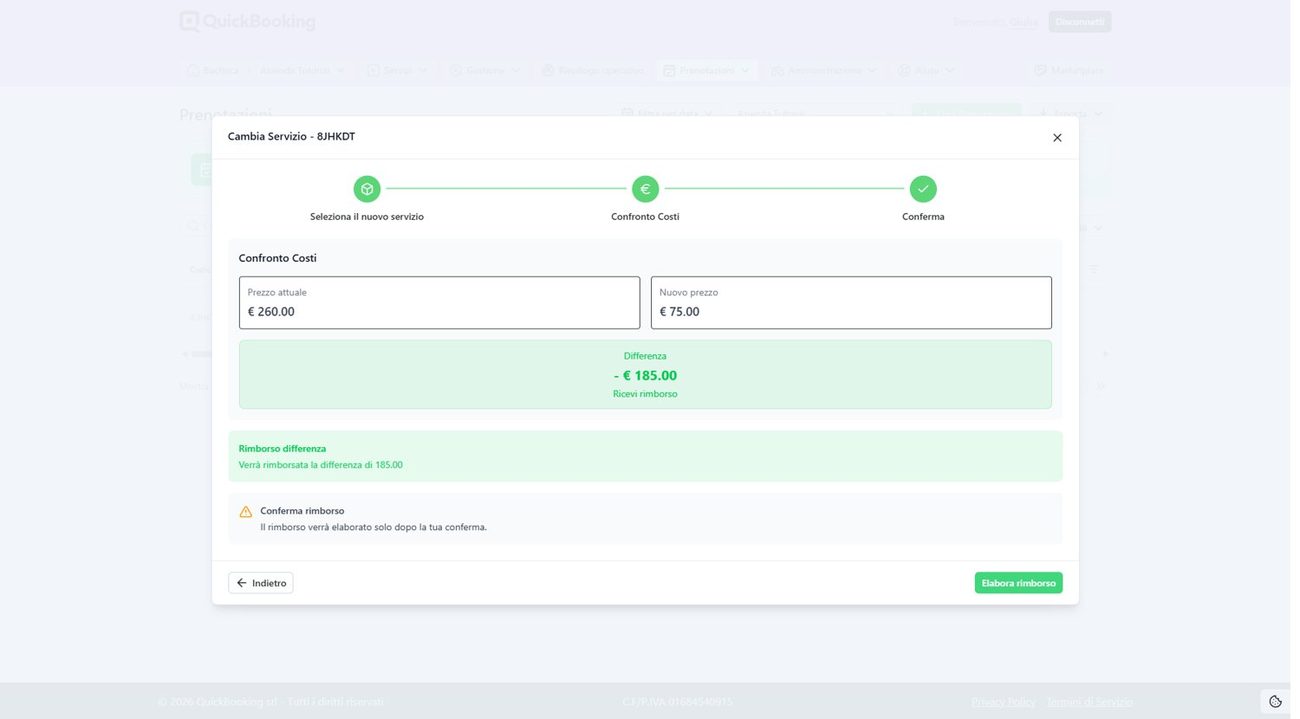
Task: Click the checkmark icon for Conferma step
Action: pyautogui.click(x=923, y=189)
